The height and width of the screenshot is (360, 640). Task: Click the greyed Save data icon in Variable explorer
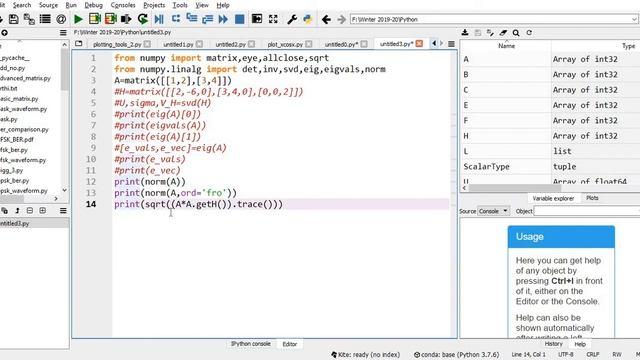tap(478, 33)
